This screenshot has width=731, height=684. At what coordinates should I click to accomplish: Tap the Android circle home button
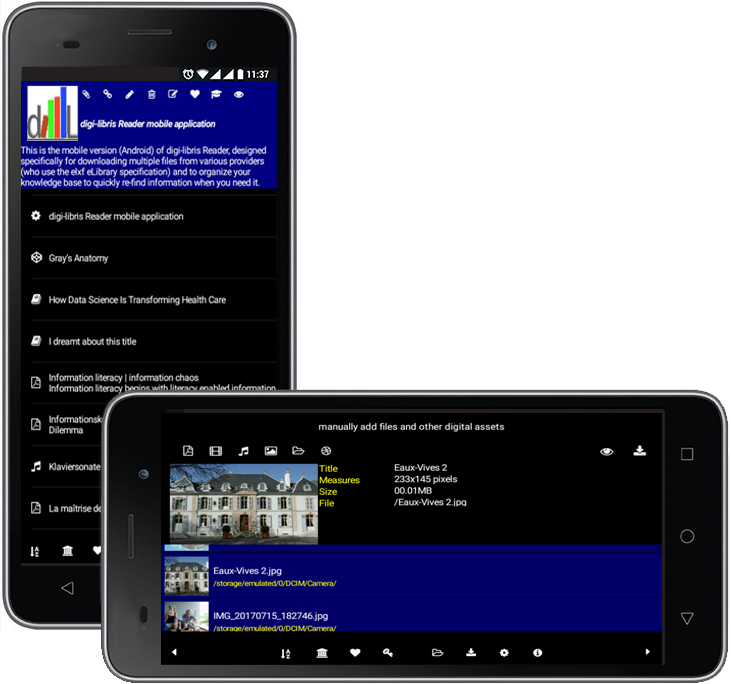click(687, 536)
